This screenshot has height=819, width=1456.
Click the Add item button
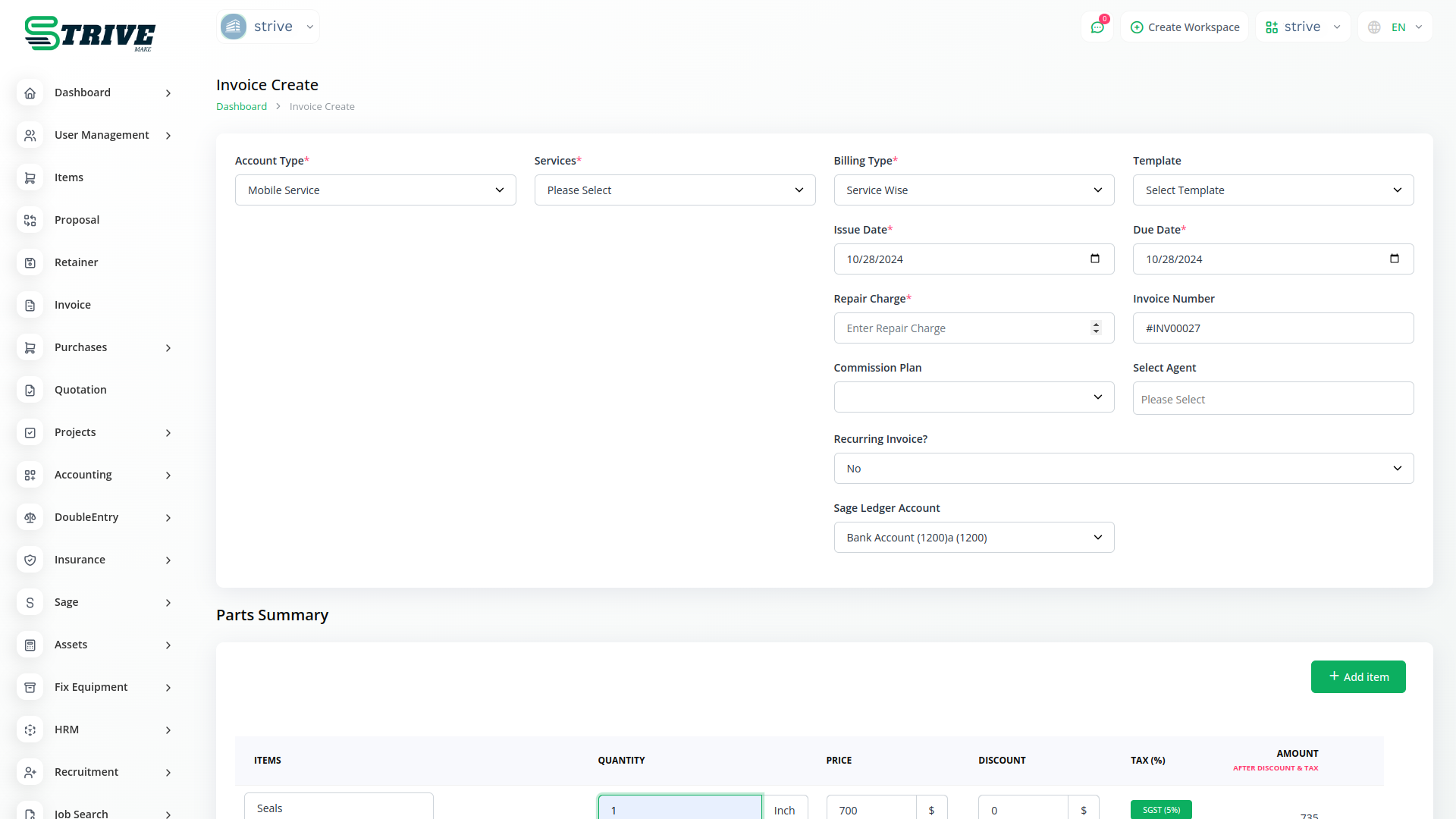[x=1357, y=676]
